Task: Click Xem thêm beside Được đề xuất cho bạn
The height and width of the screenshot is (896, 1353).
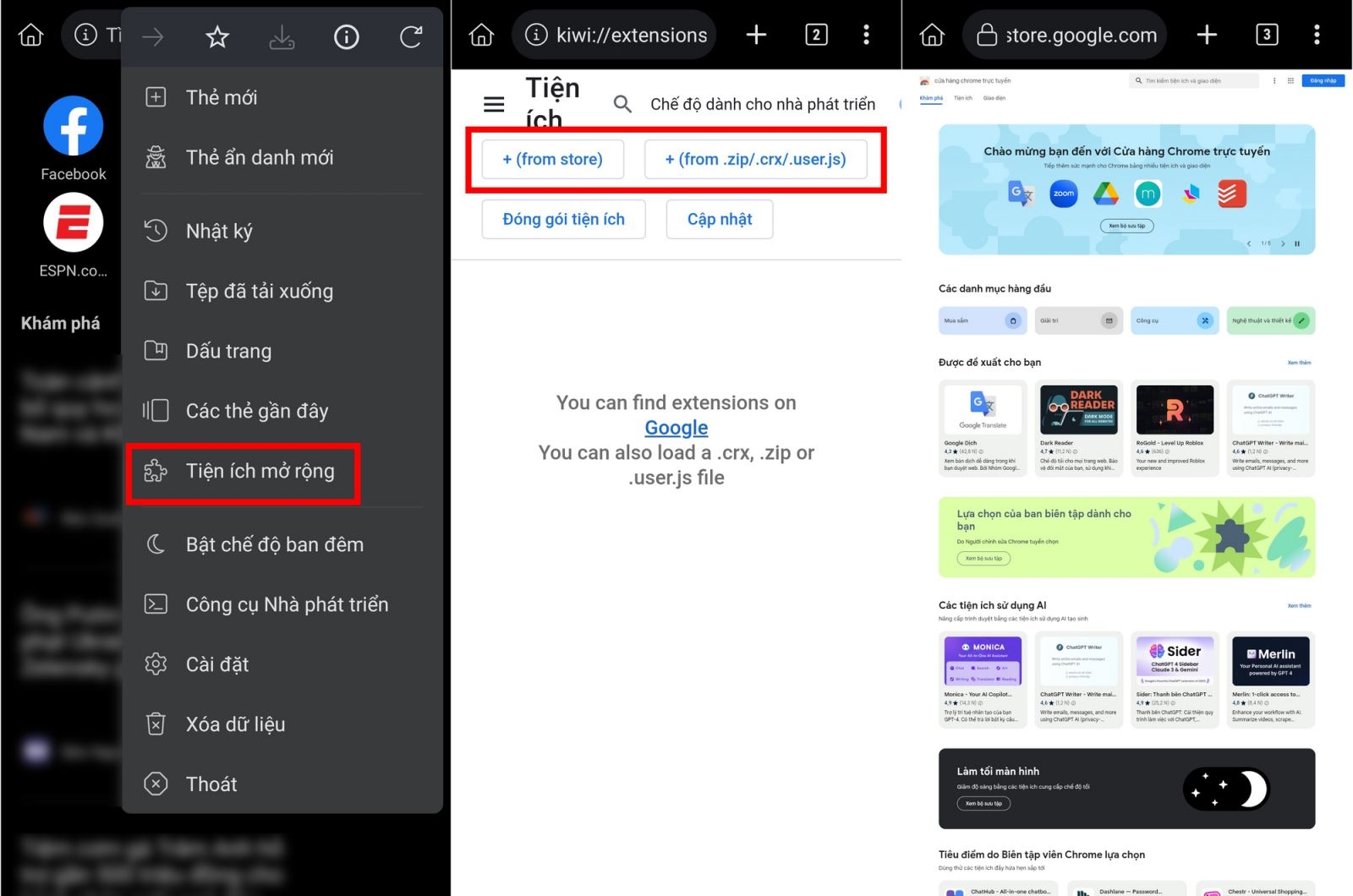Action: tap(1299, 363)
